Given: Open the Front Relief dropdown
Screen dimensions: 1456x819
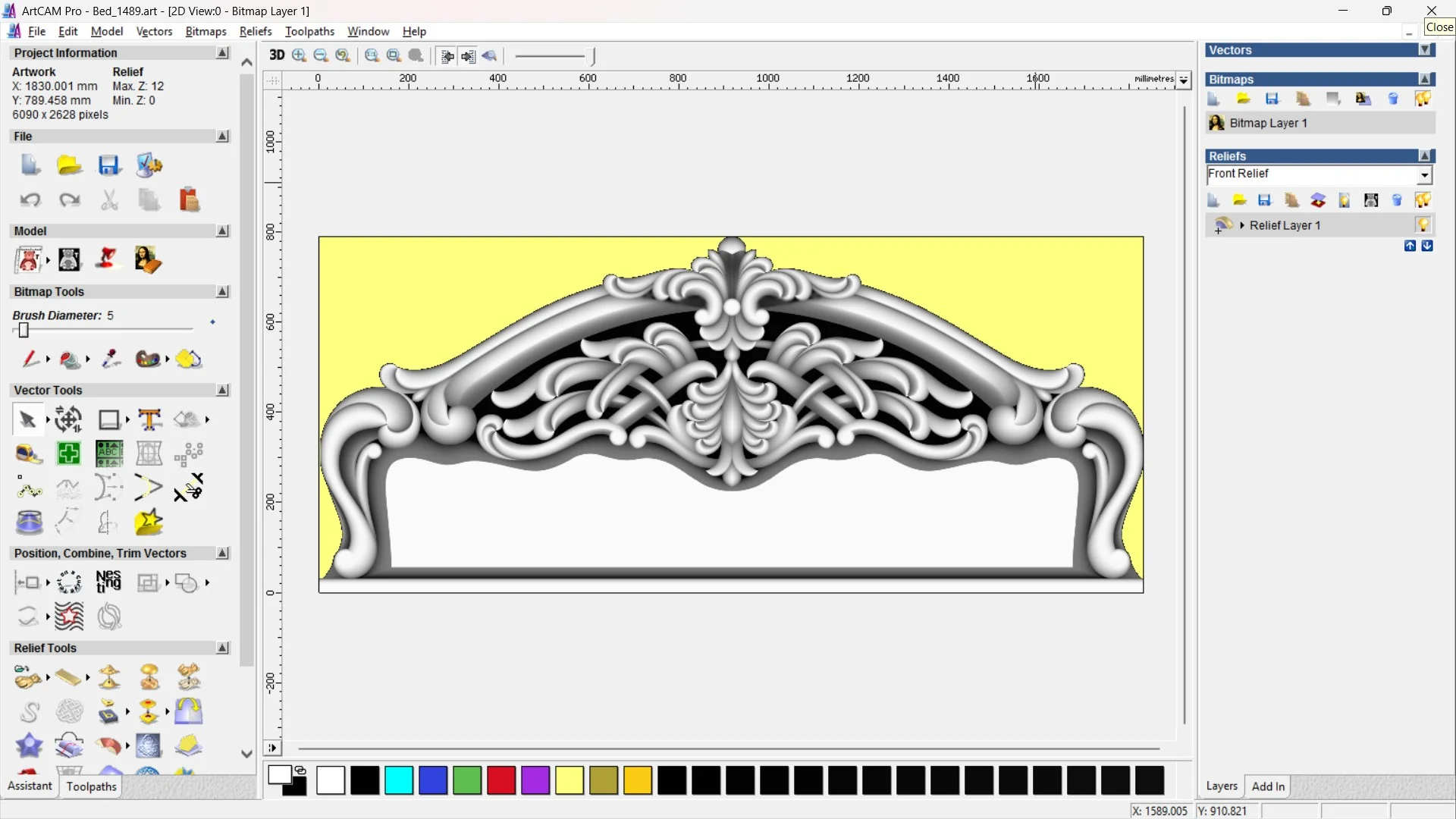Looking at the screenshot, I should click(x=1424, y=175).
